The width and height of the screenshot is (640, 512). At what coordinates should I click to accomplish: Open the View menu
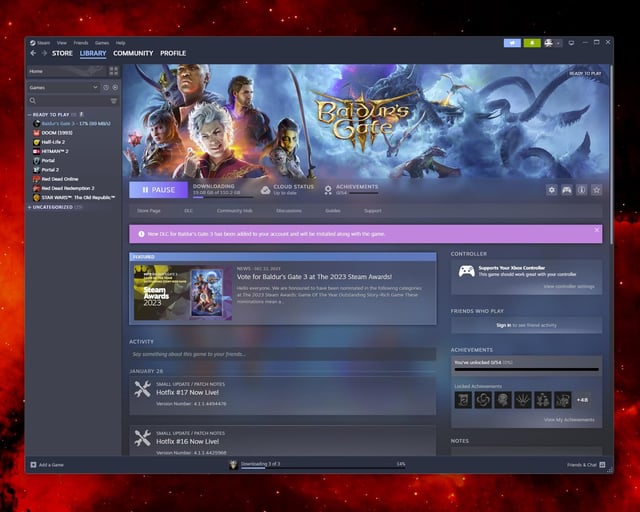62,43
